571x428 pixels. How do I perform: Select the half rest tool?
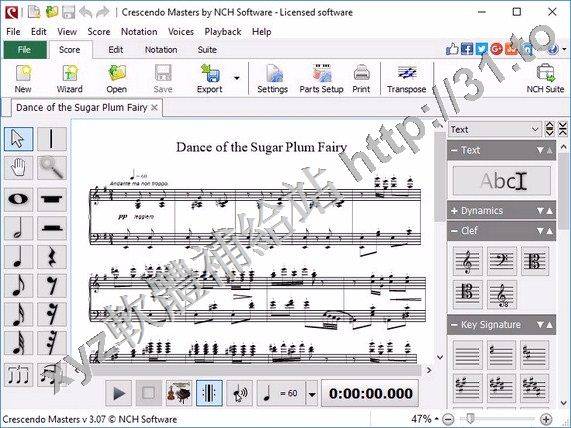pos(52,228)
